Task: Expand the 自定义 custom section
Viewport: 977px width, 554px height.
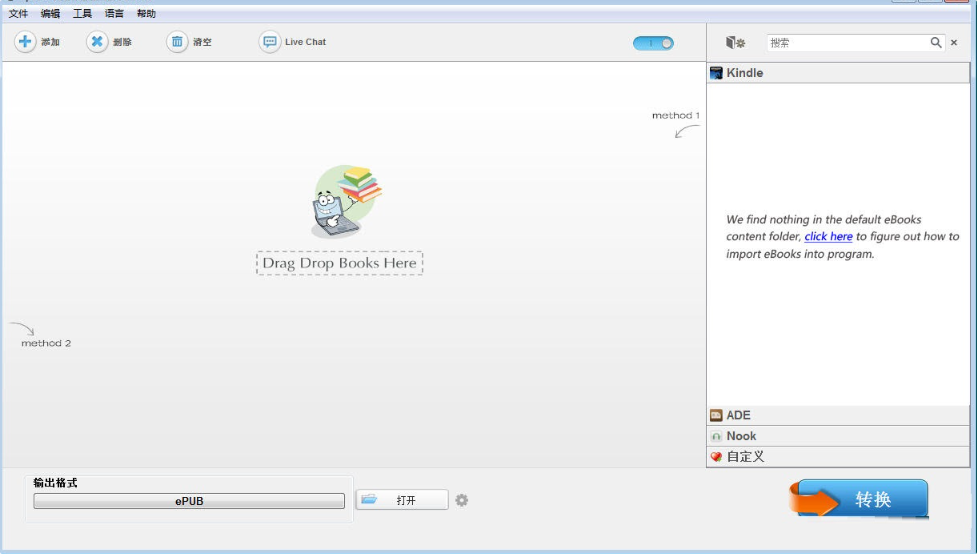Action: (x=838, y=456)
